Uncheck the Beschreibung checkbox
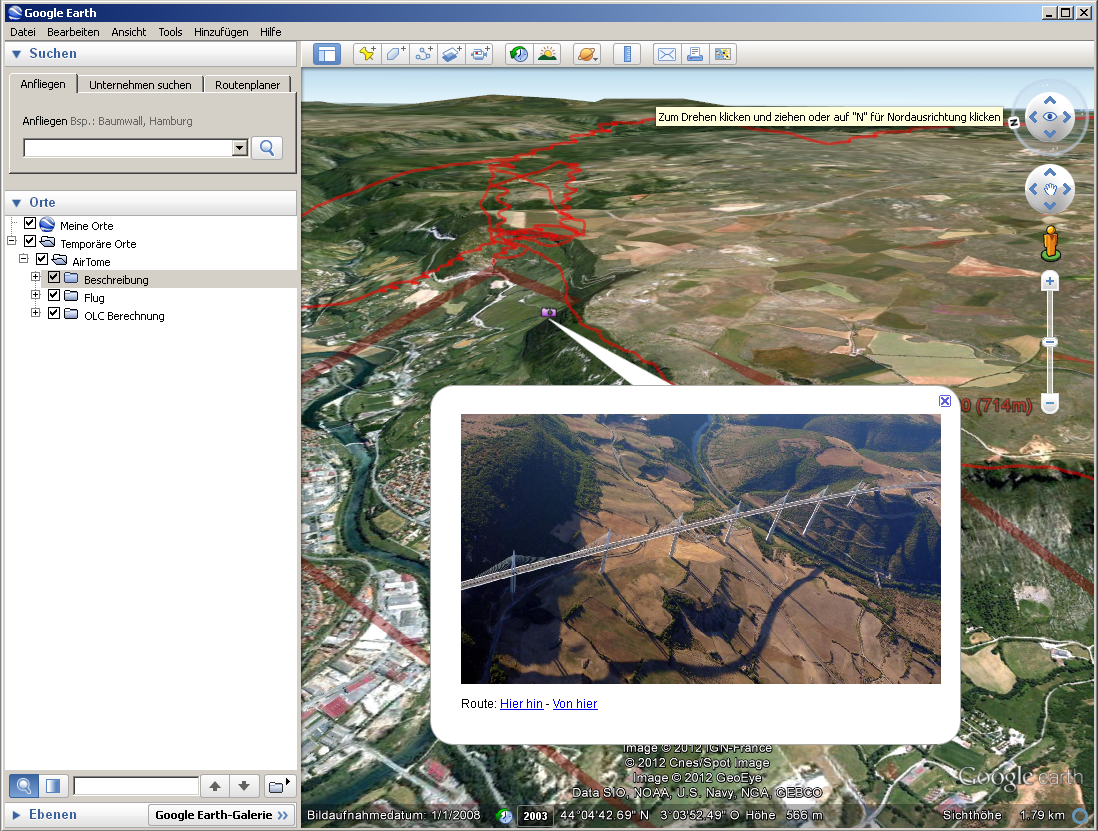This screenshot has height=831, width=1098. coord(54,277)
